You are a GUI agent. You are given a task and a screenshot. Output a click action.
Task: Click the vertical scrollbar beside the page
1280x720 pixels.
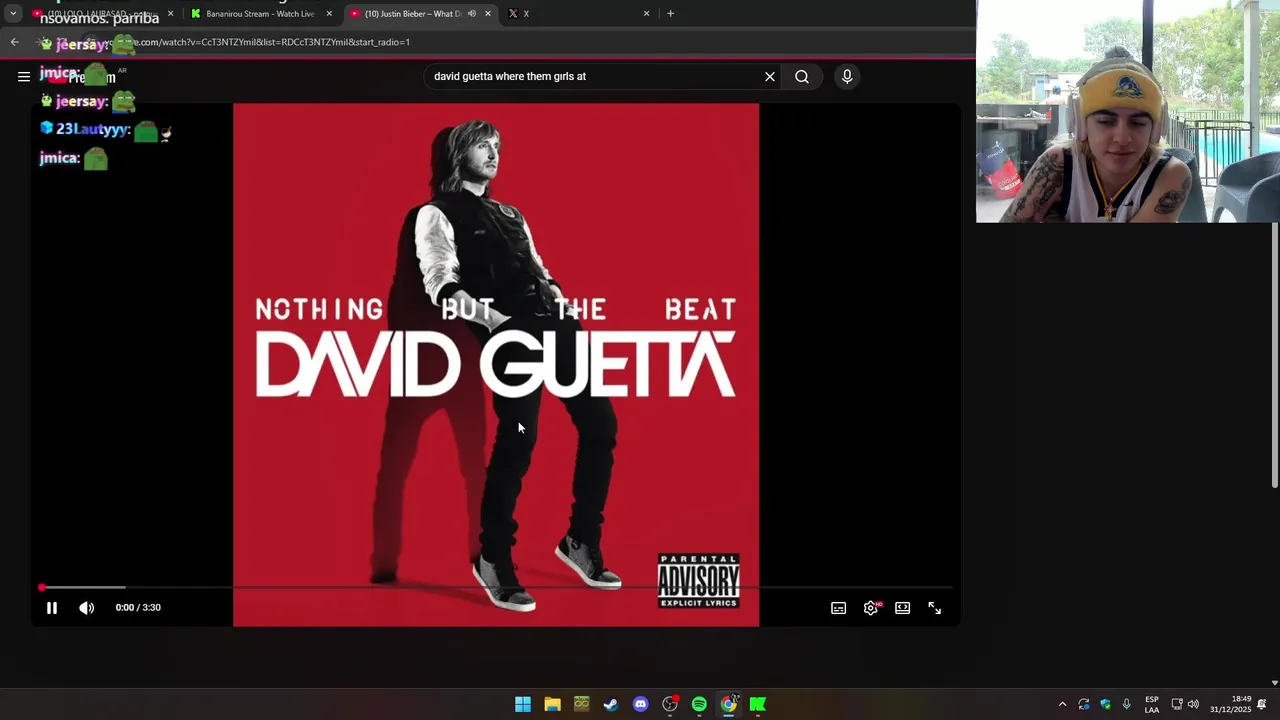pyautogui.click(x=1275, y=355)
